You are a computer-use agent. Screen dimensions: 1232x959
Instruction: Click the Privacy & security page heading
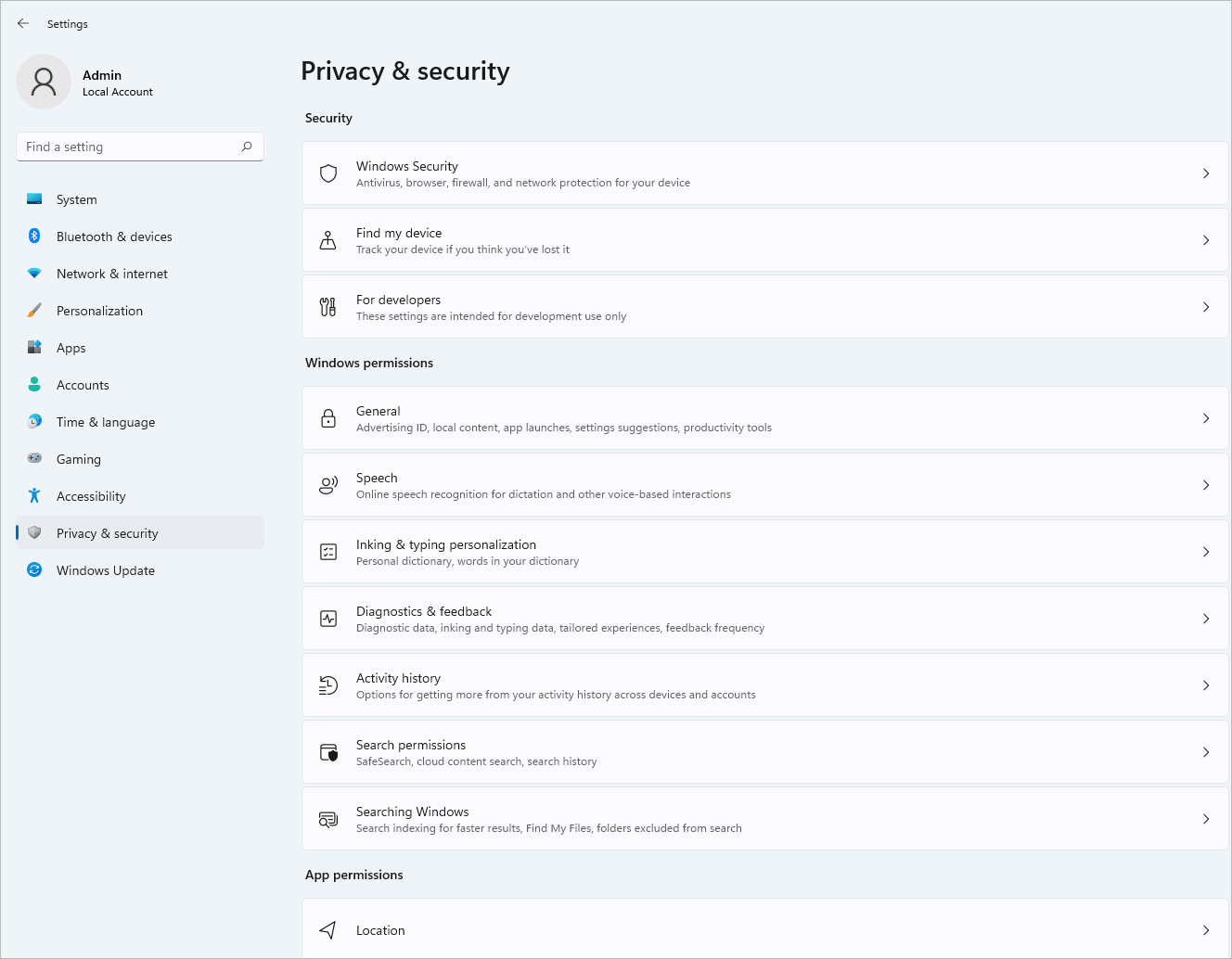[405, 71]
